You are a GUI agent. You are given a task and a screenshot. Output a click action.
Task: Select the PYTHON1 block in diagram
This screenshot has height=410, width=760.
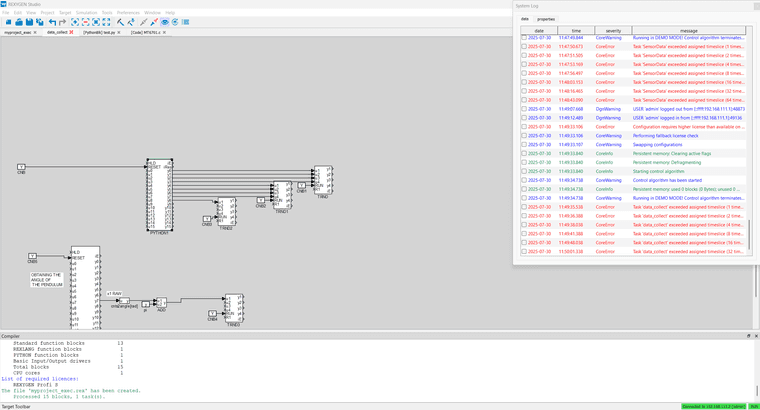coord(159,195)
